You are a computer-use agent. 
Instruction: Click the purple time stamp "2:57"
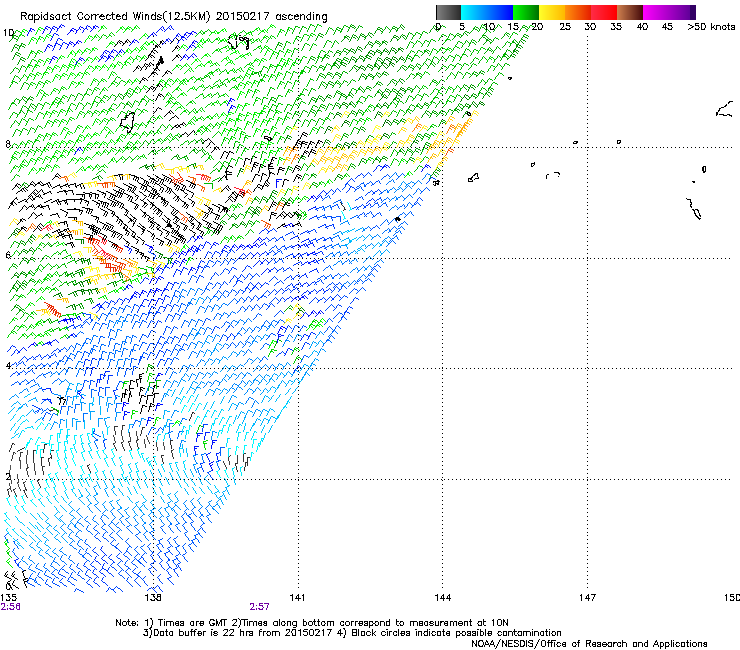[260, 607]
